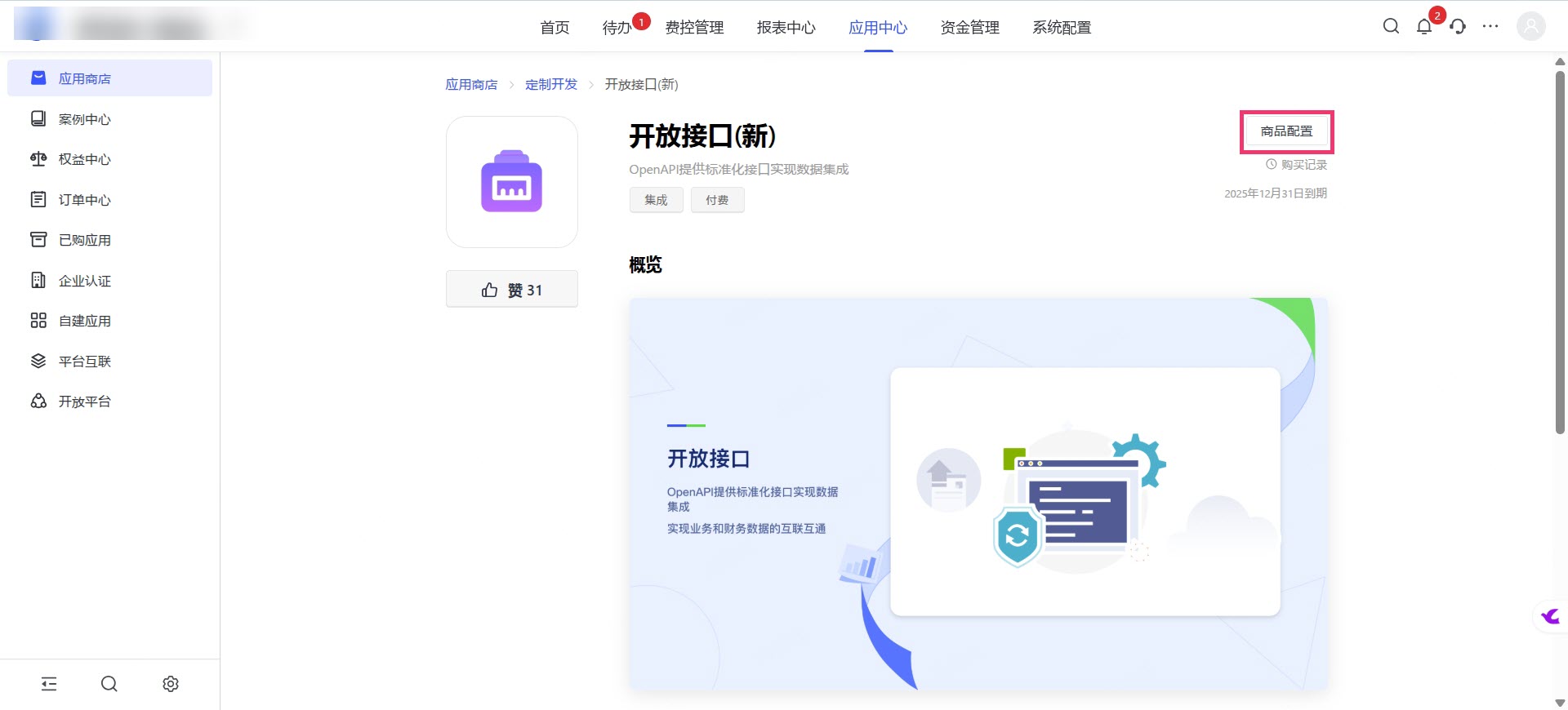Like the app with the 赞 31 button

[x=512, y=290]
